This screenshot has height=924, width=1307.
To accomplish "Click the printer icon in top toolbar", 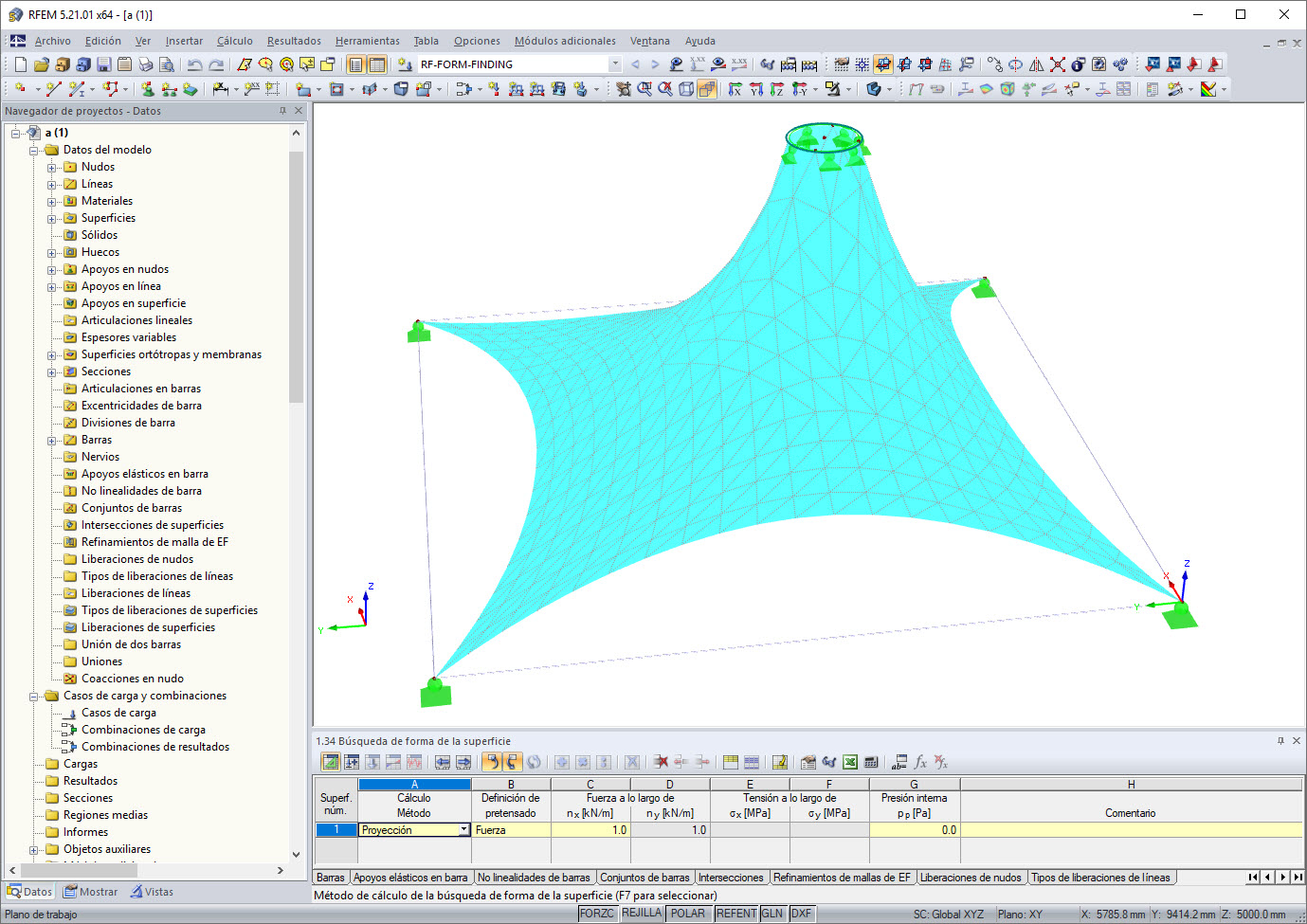I will point(145,64).
